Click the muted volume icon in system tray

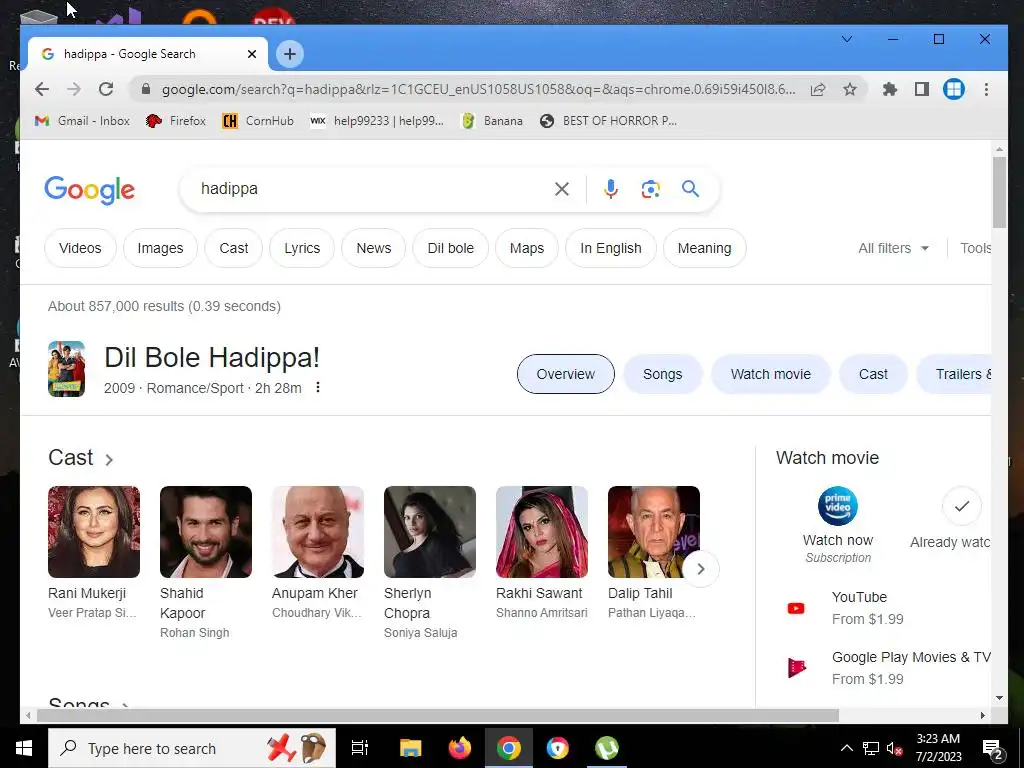click(894, 748)
